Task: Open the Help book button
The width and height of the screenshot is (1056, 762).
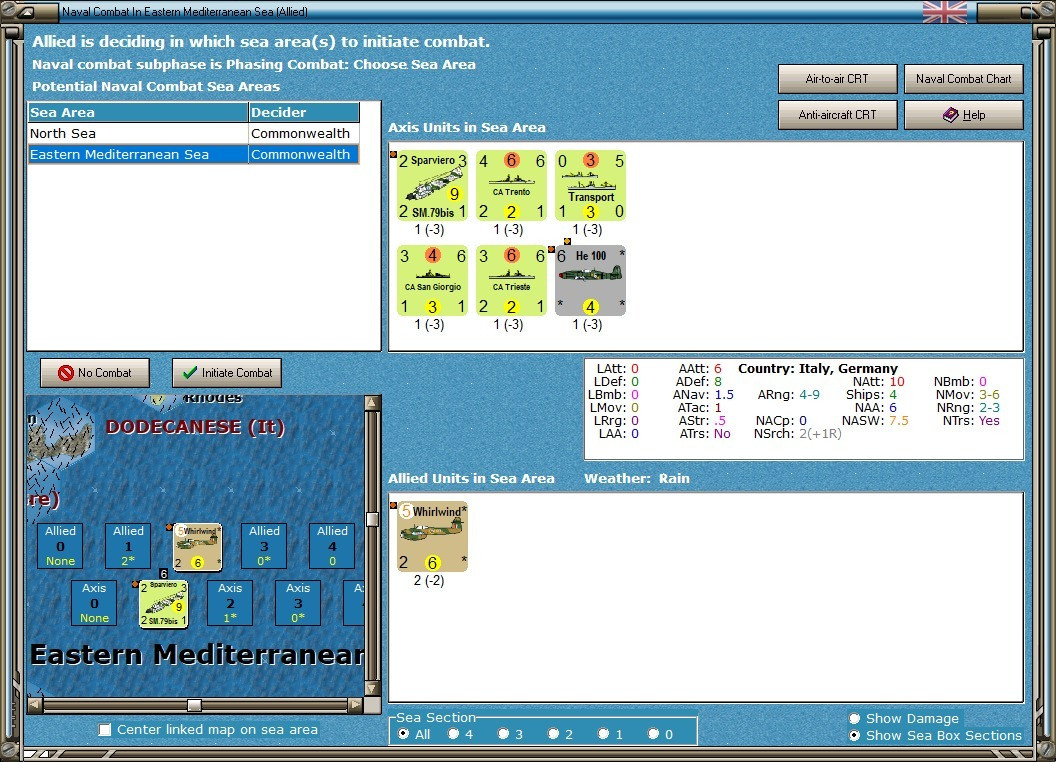Action: [964, 115]
